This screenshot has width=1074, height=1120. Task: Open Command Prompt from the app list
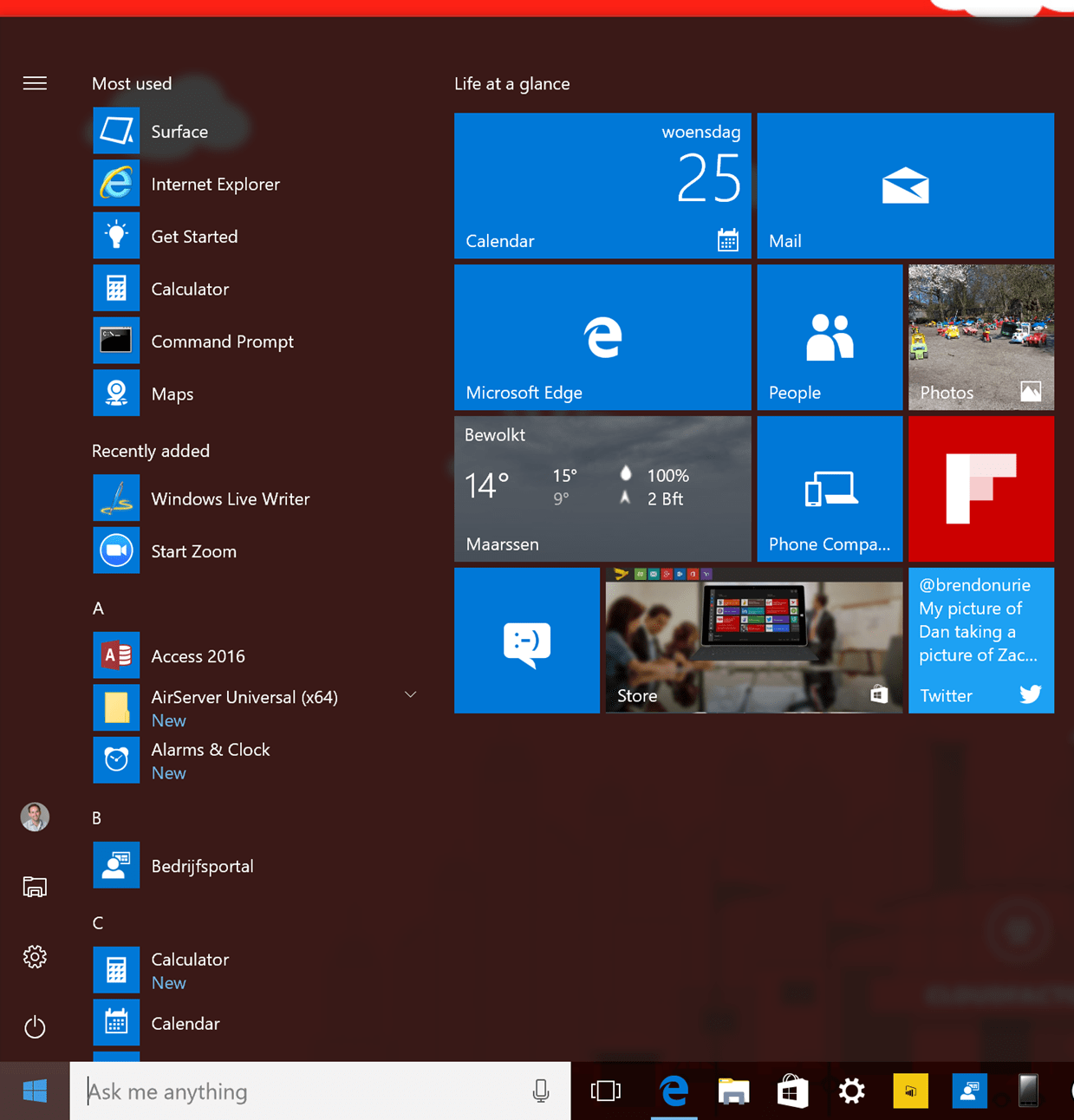221,342
